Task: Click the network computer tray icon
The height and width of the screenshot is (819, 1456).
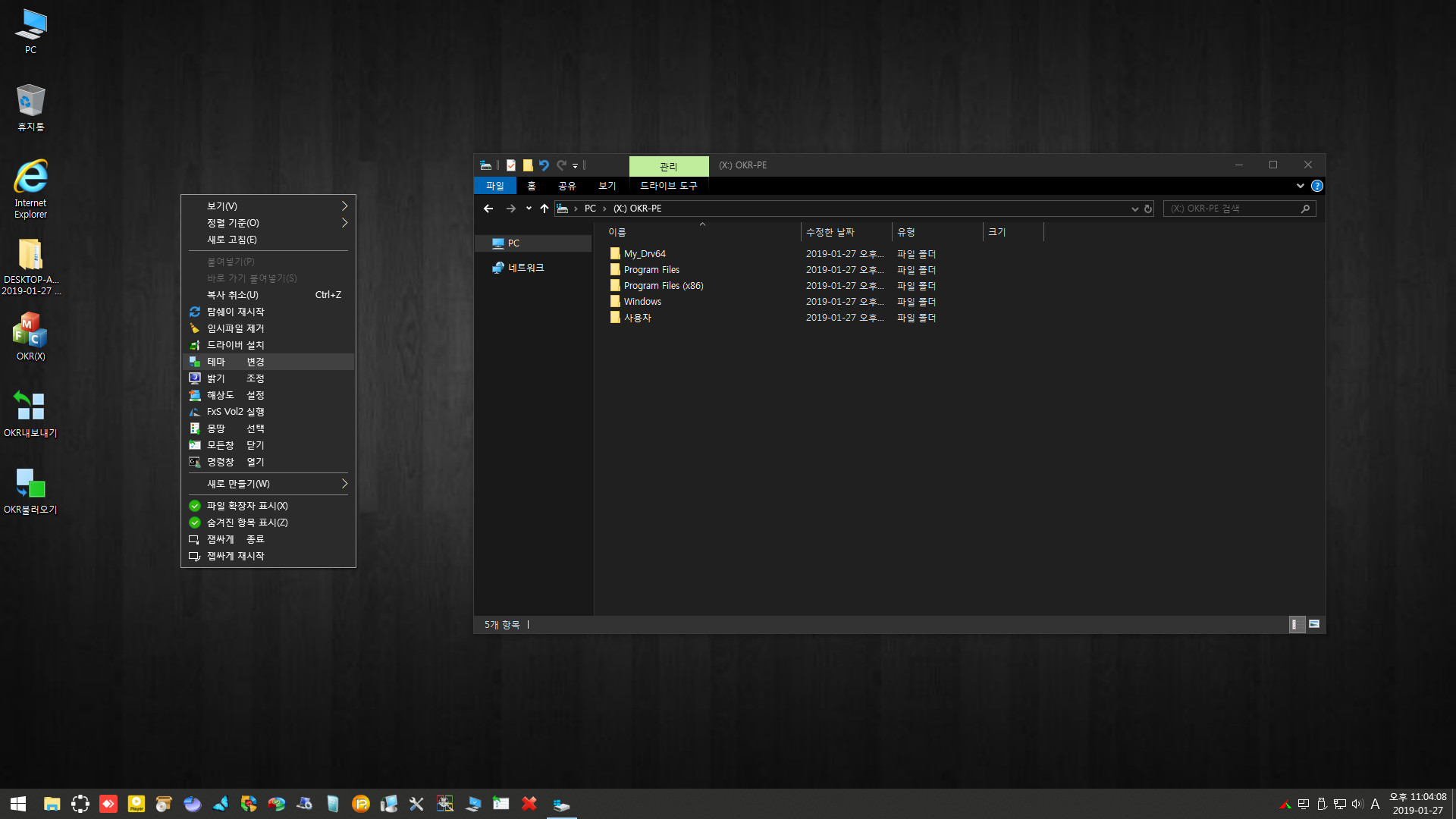Action: coord(1340,804)
